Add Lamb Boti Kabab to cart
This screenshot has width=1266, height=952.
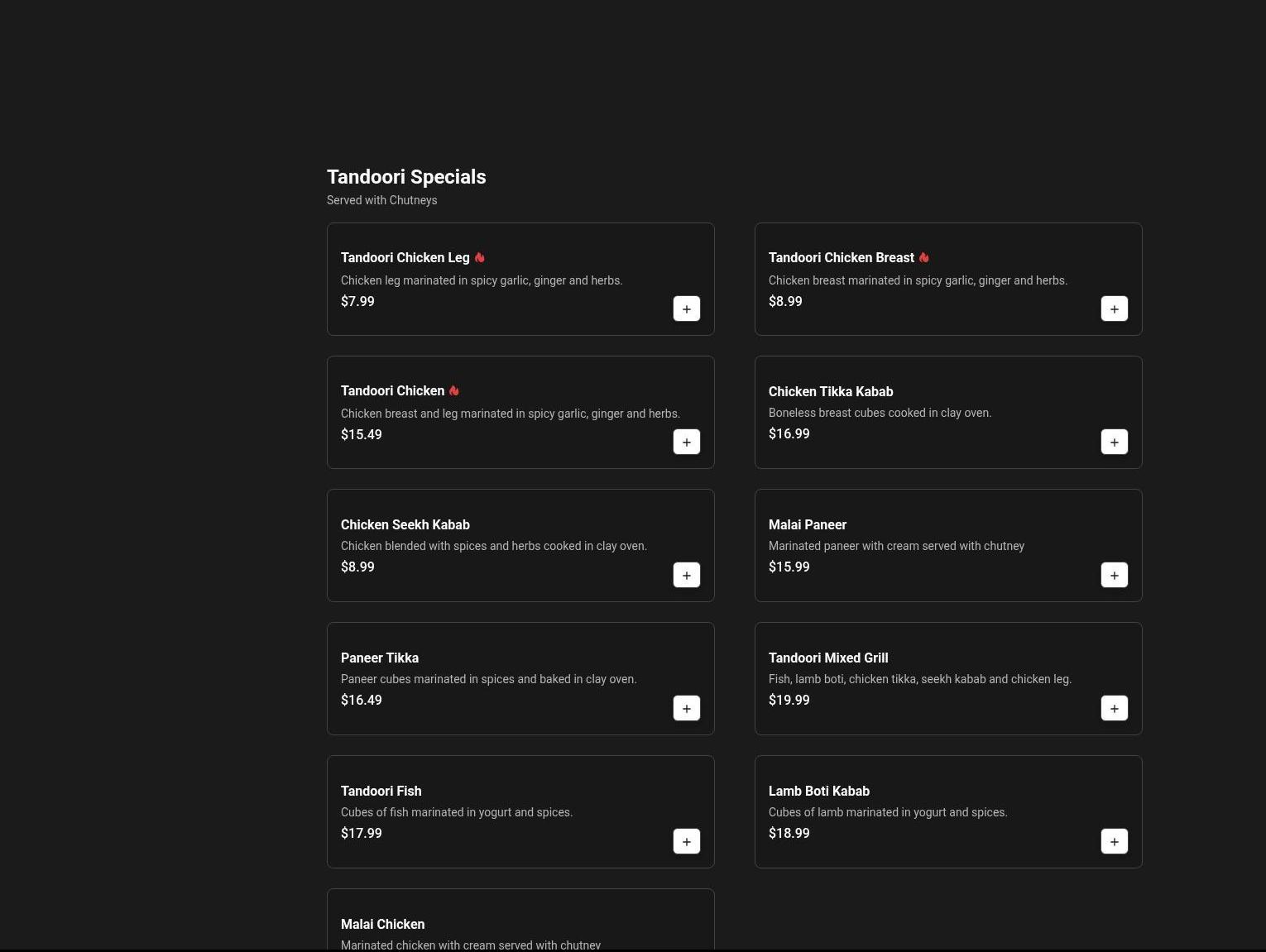point(1114,841)
